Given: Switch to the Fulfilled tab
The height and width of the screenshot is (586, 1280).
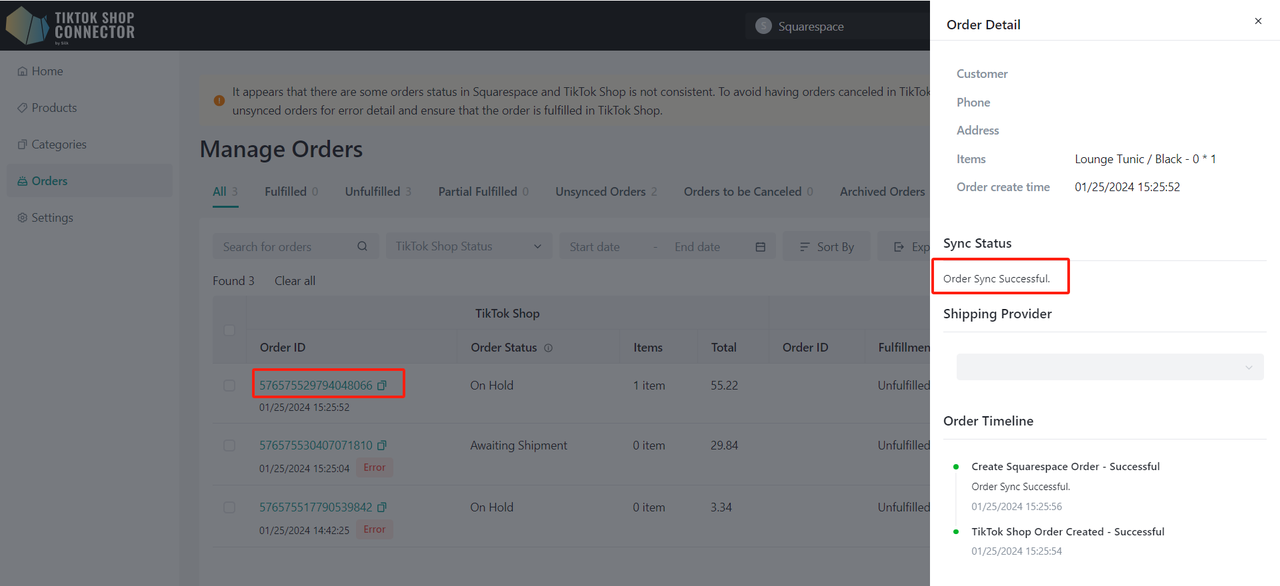Looking at the screenshot, I should click(x=291, y=192).
